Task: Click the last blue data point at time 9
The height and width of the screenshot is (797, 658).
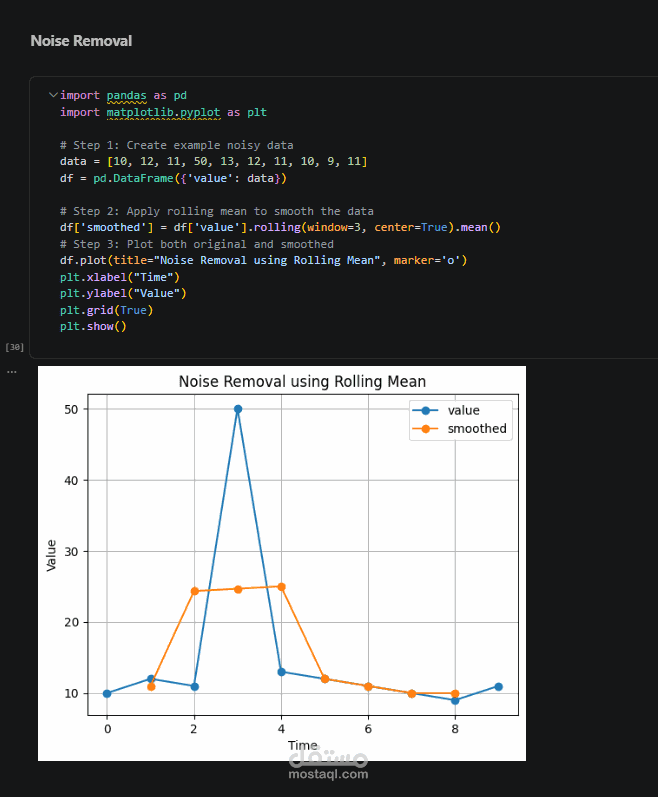Action: [x=498, y=686]
